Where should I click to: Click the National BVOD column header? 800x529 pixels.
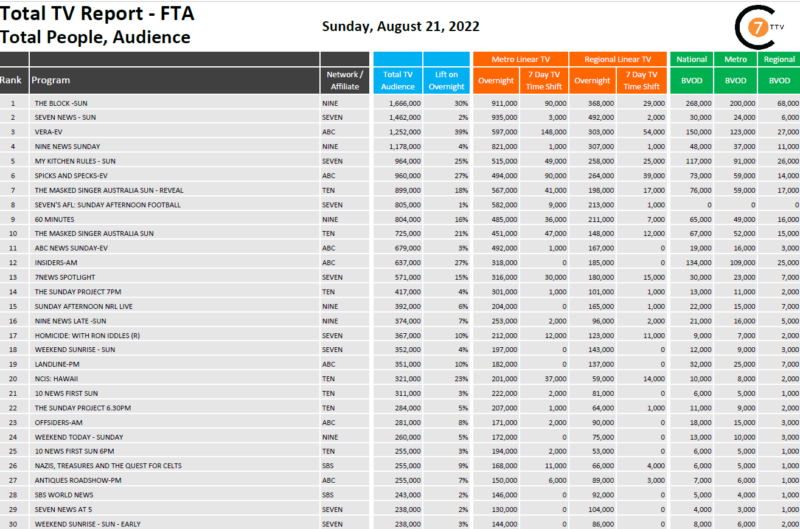pos(692,79)
